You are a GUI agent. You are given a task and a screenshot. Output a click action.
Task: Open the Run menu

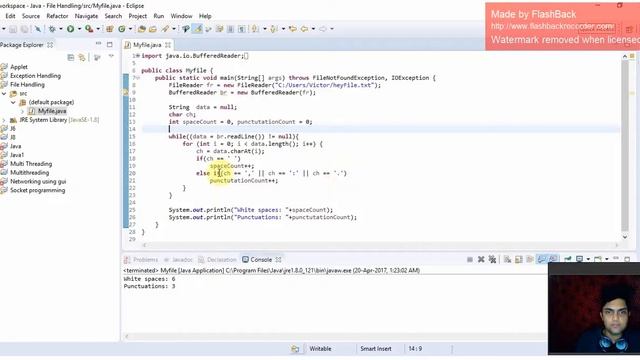coord(158,16)
